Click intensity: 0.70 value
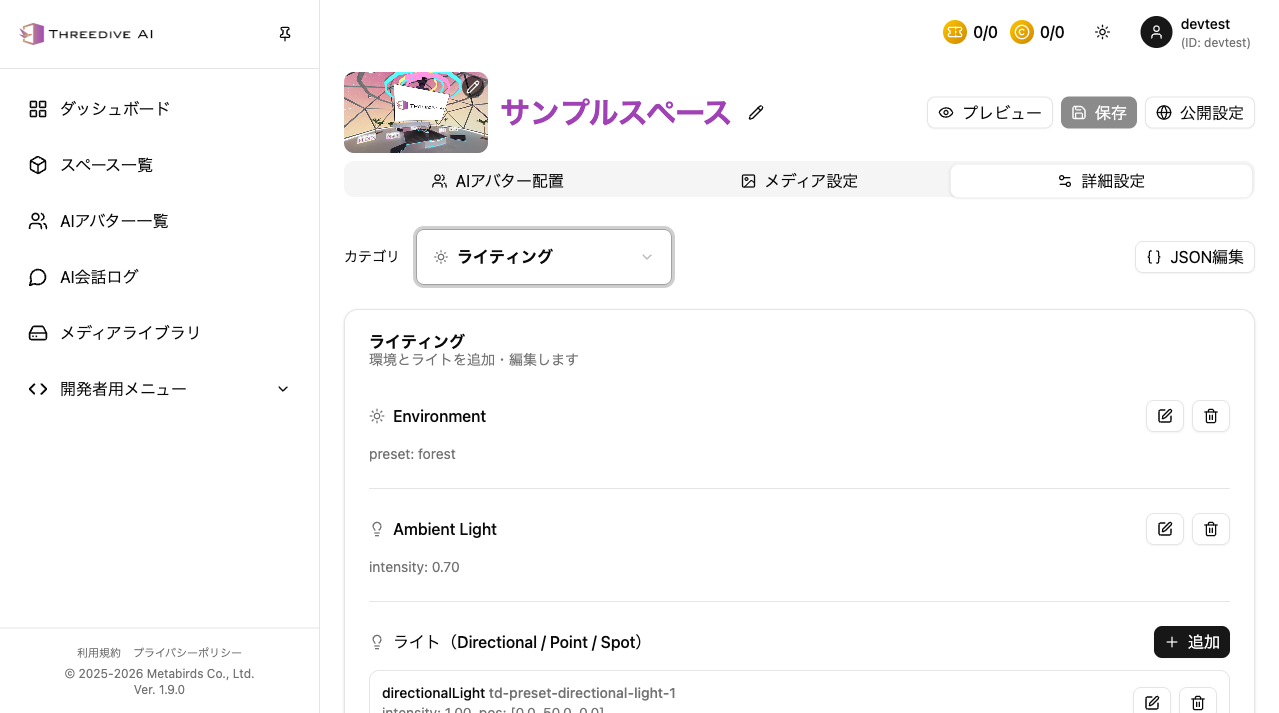This screenshot has width=1279, height=713. [x=414, y=567]
